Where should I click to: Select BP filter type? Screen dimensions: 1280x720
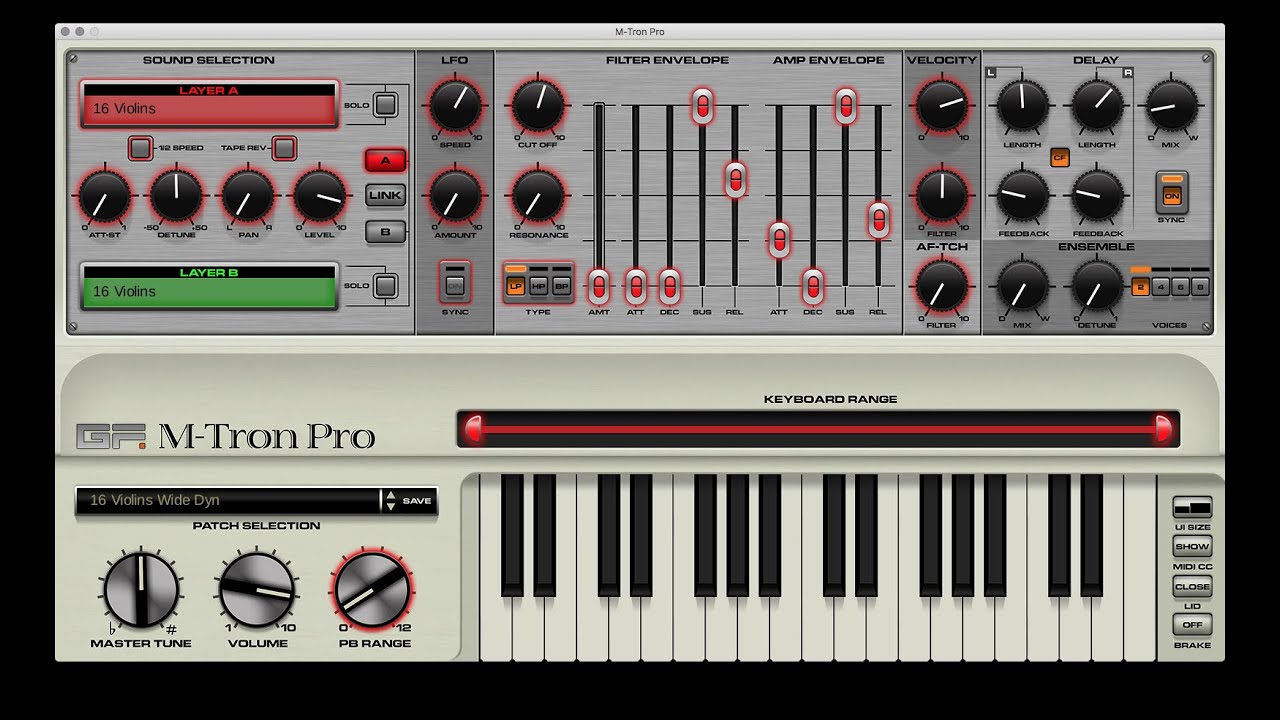coord(561,286)
